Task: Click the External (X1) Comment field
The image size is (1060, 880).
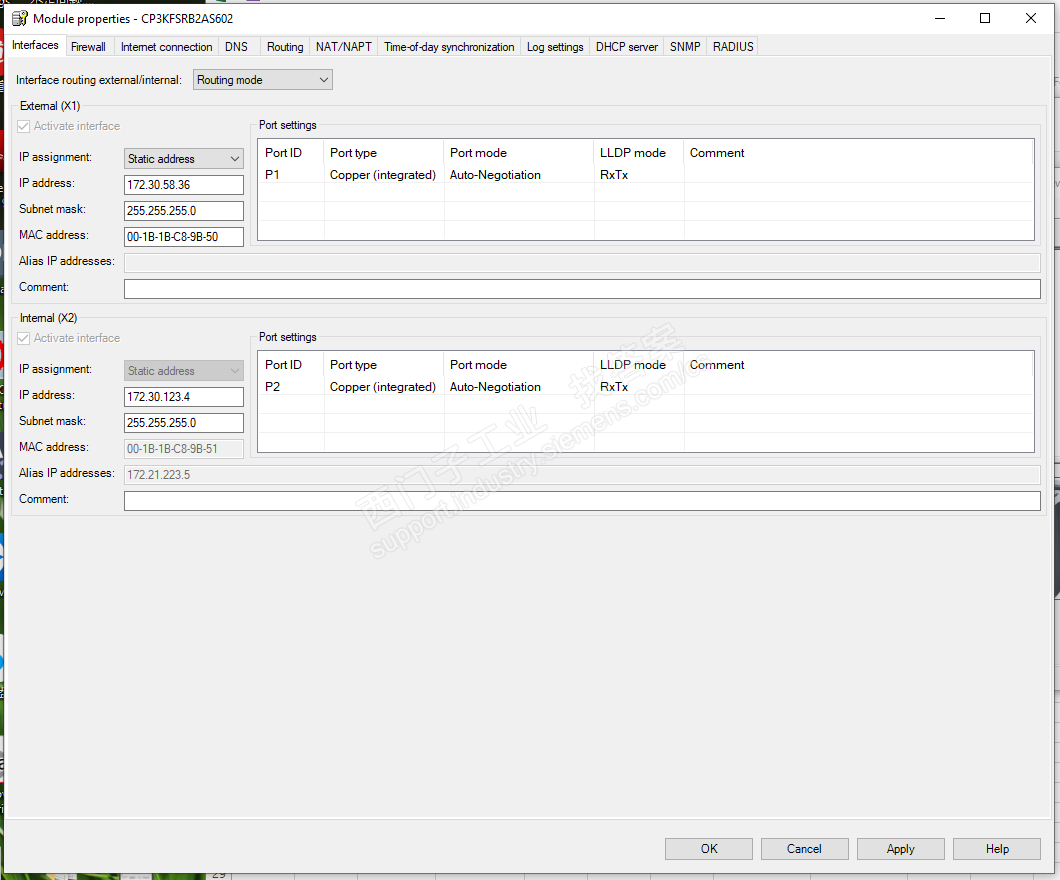Action: pos(582,289)
